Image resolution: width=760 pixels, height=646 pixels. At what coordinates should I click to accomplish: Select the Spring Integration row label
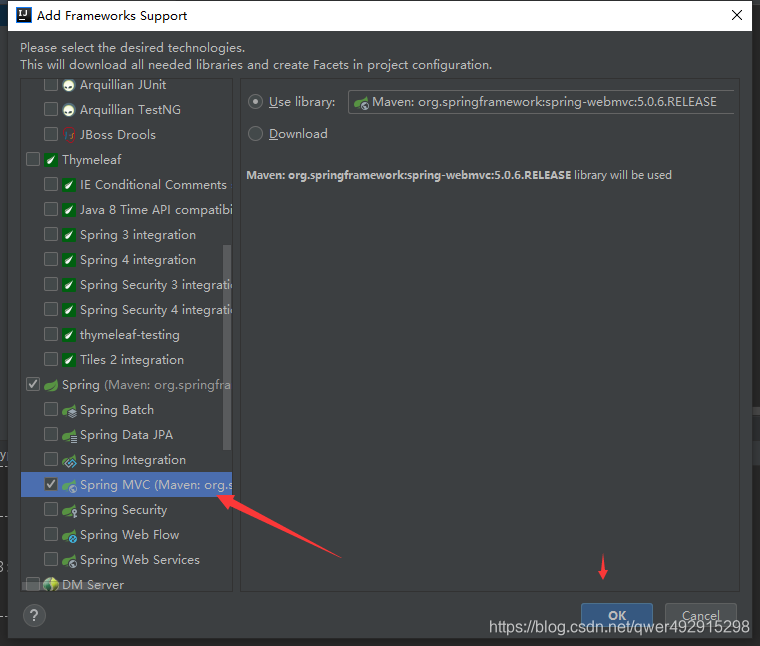133,460
